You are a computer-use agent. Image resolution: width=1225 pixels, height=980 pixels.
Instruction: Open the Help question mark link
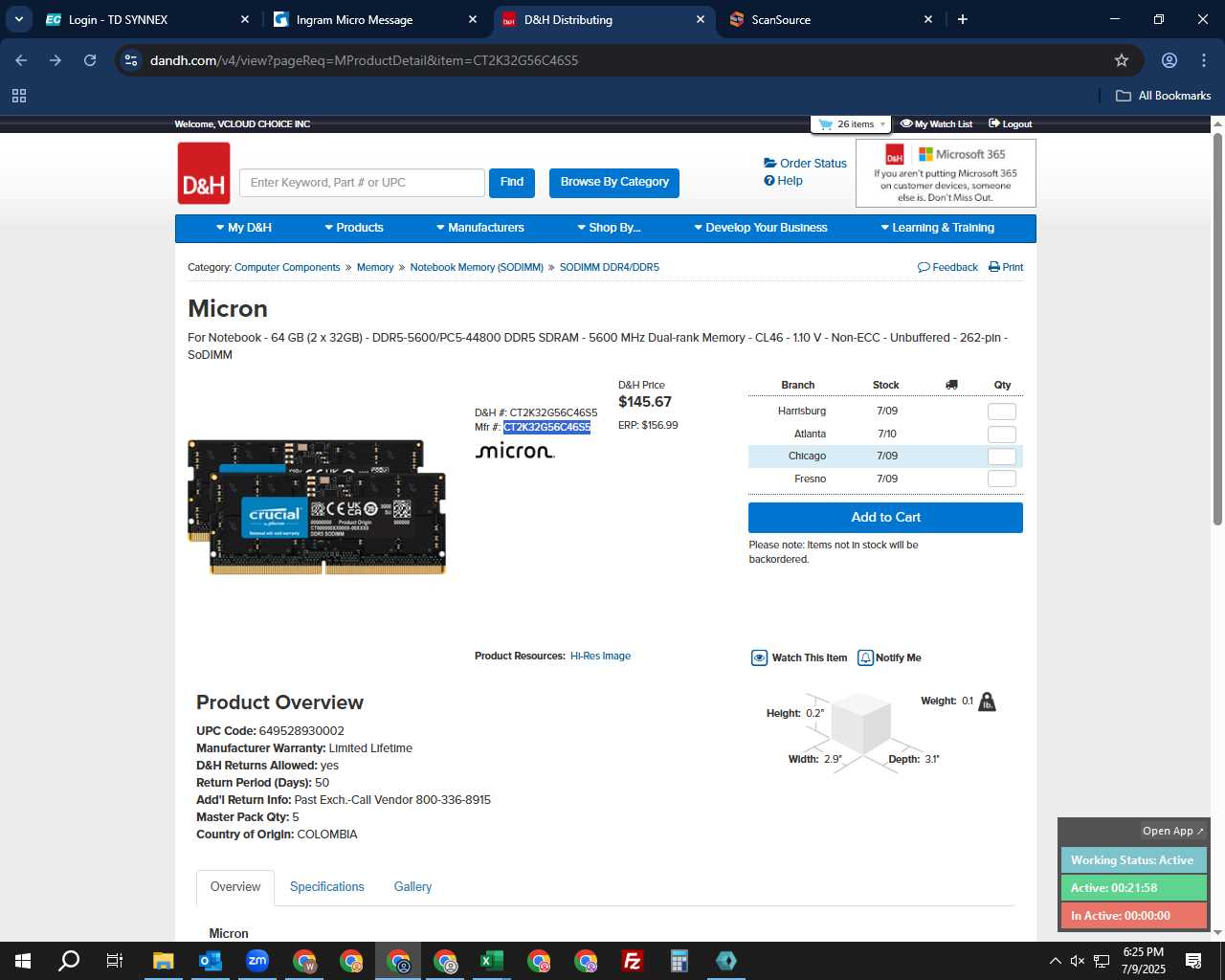pos(783,181)
